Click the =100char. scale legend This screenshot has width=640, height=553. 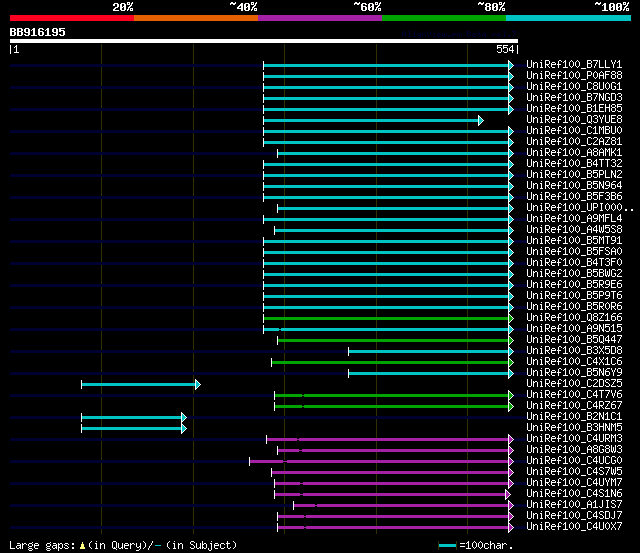[476, 545]
